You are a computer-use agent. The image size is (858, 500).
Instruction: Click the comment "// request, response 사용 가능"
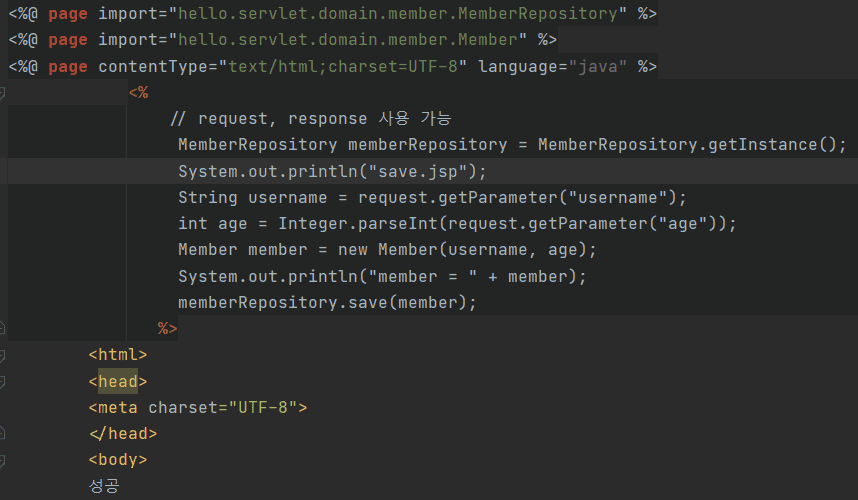[x=311, y=119]
